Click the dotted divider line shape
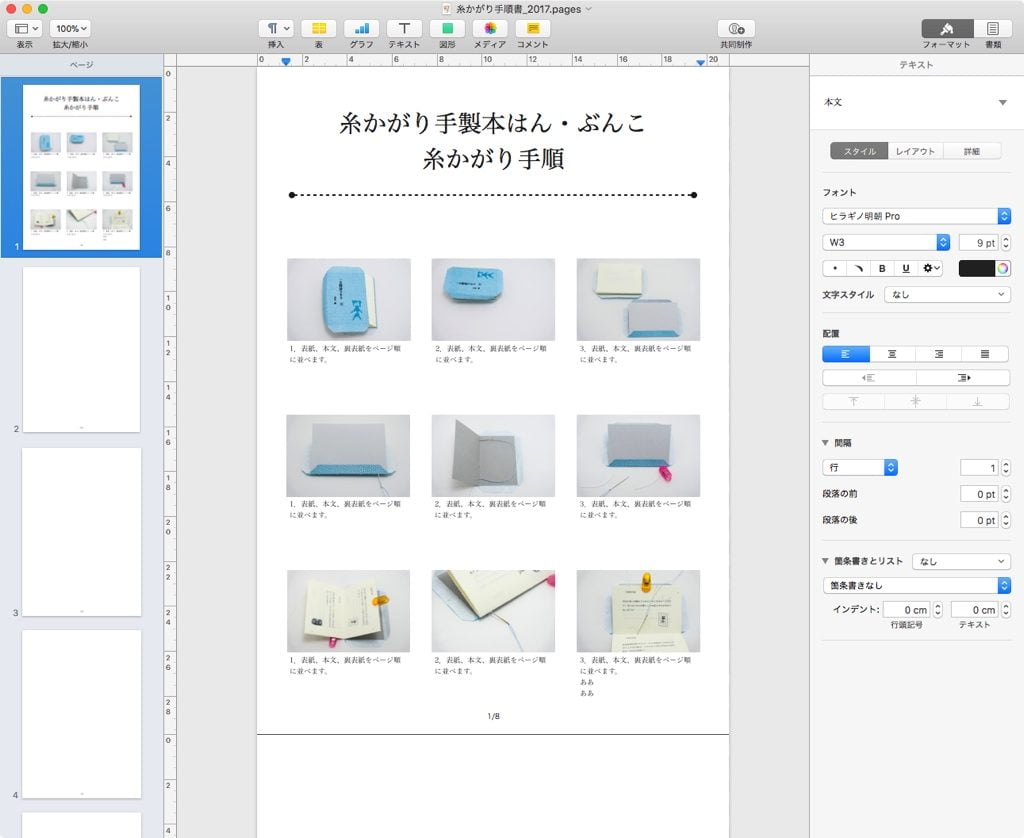The height and width of the screenshot is (838, 1024). click(493, 195)
